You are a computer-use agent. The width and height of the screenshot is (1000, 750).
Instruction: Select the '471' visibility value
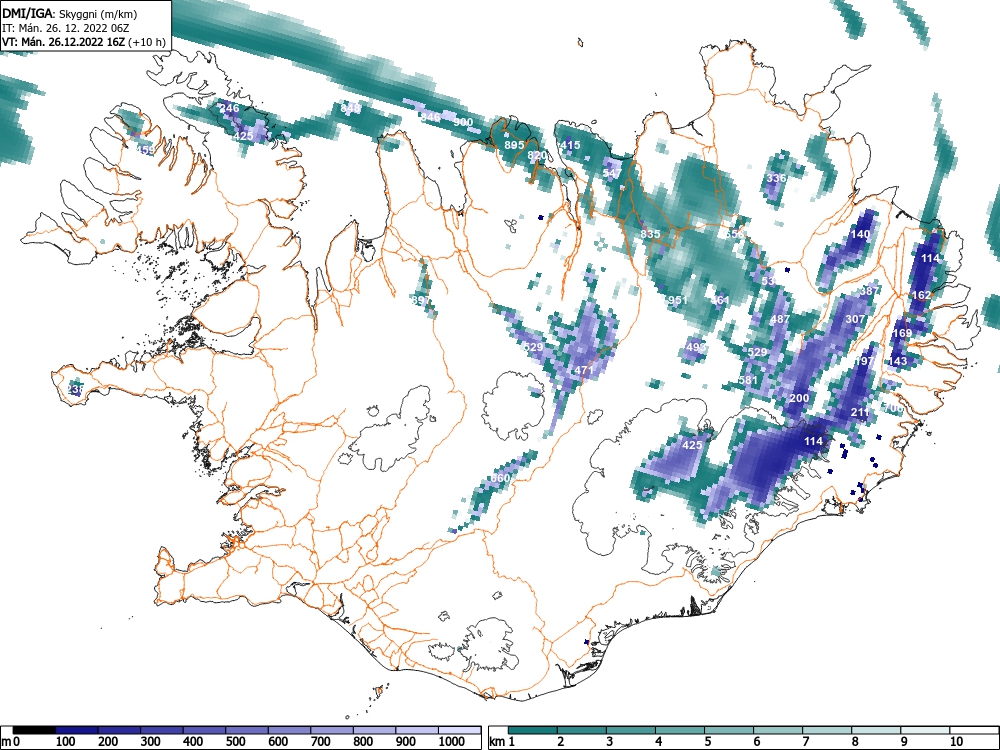point(584,370)
